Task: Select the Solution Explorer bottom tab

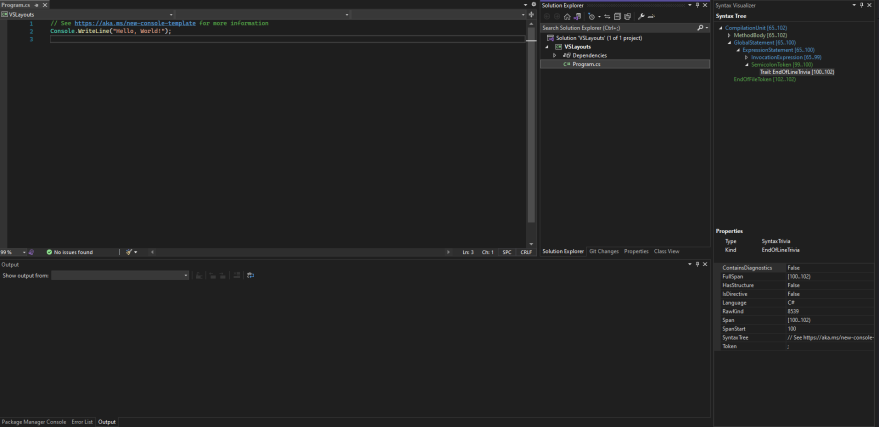Action: click(563, 252)
